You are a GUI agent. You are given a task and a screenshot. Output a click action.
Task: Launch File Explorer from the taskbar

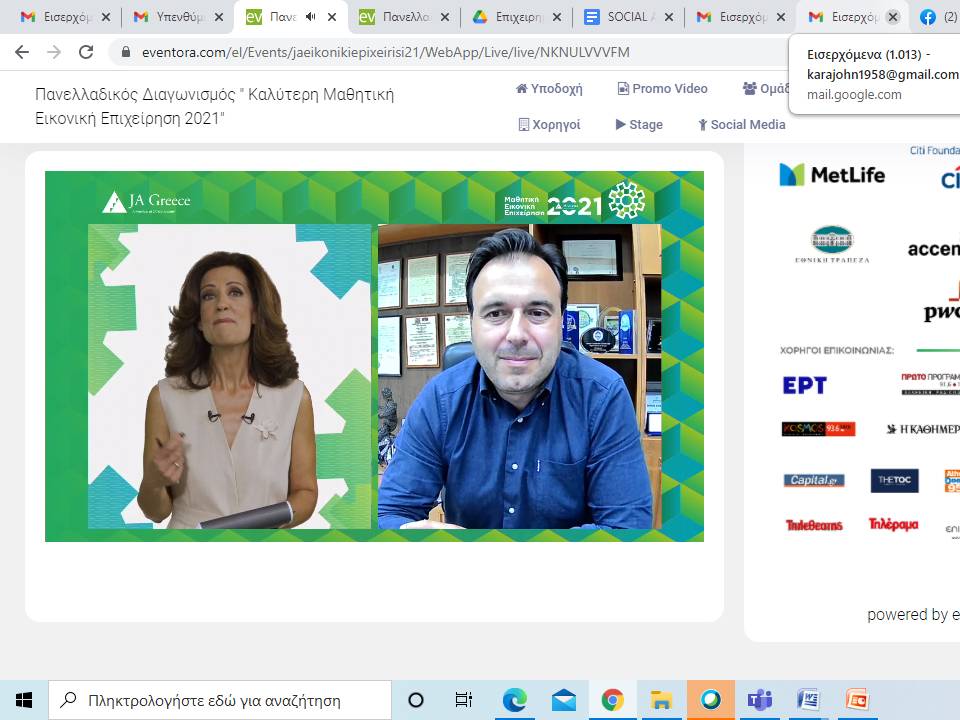click(661, 700)
